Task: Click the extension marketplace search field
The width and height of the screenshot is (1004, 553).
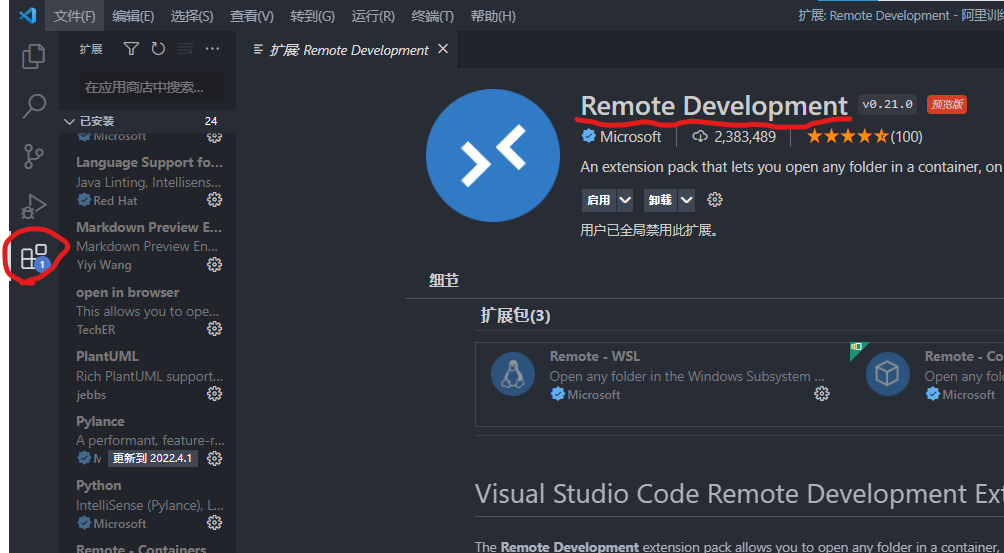Action: [x=150, y=87]
